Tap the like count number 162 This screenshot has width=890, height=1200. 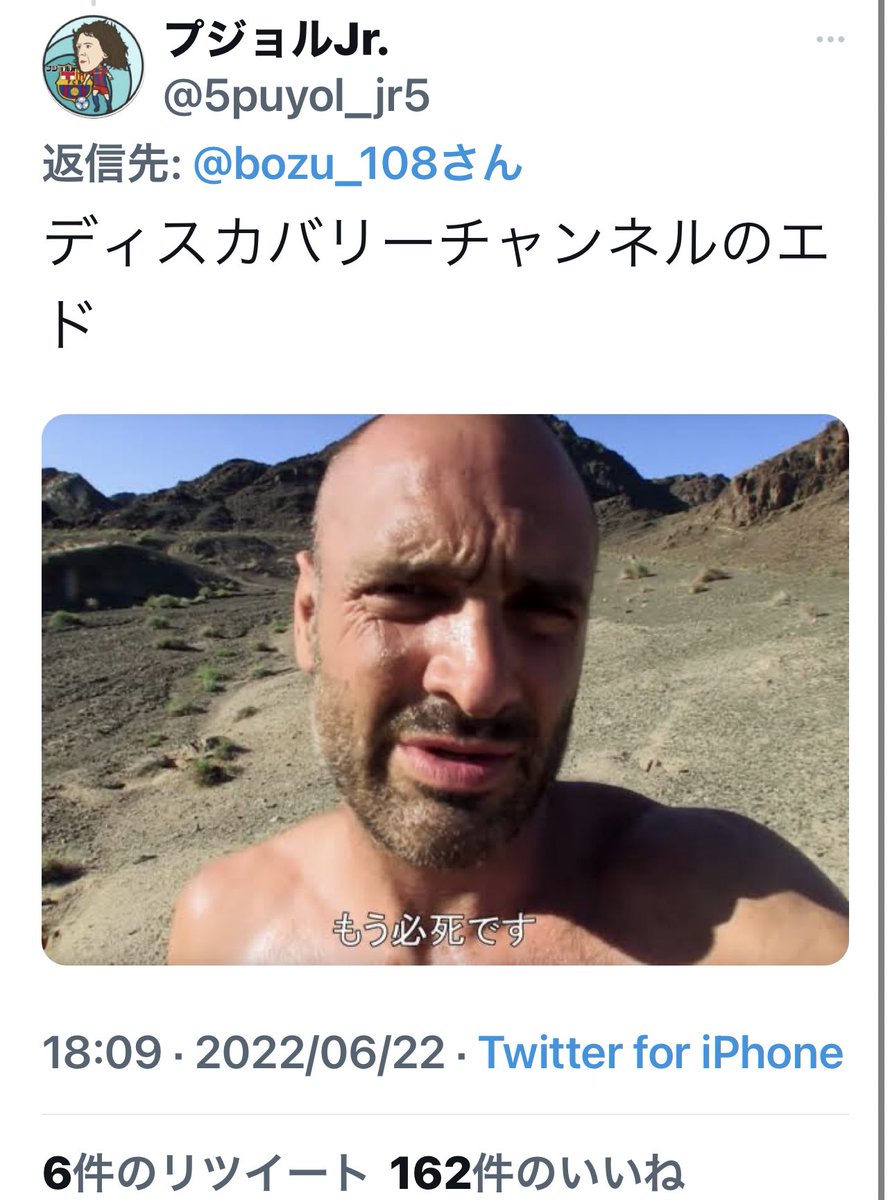coord(430,1171)
